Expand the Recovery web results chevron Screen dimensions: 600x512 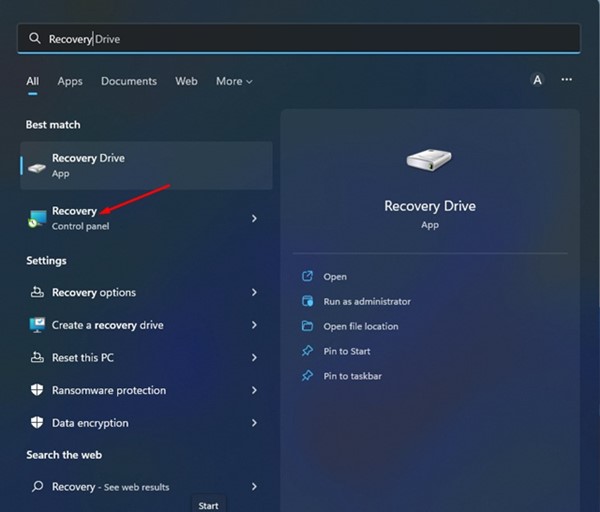point(254,487)
